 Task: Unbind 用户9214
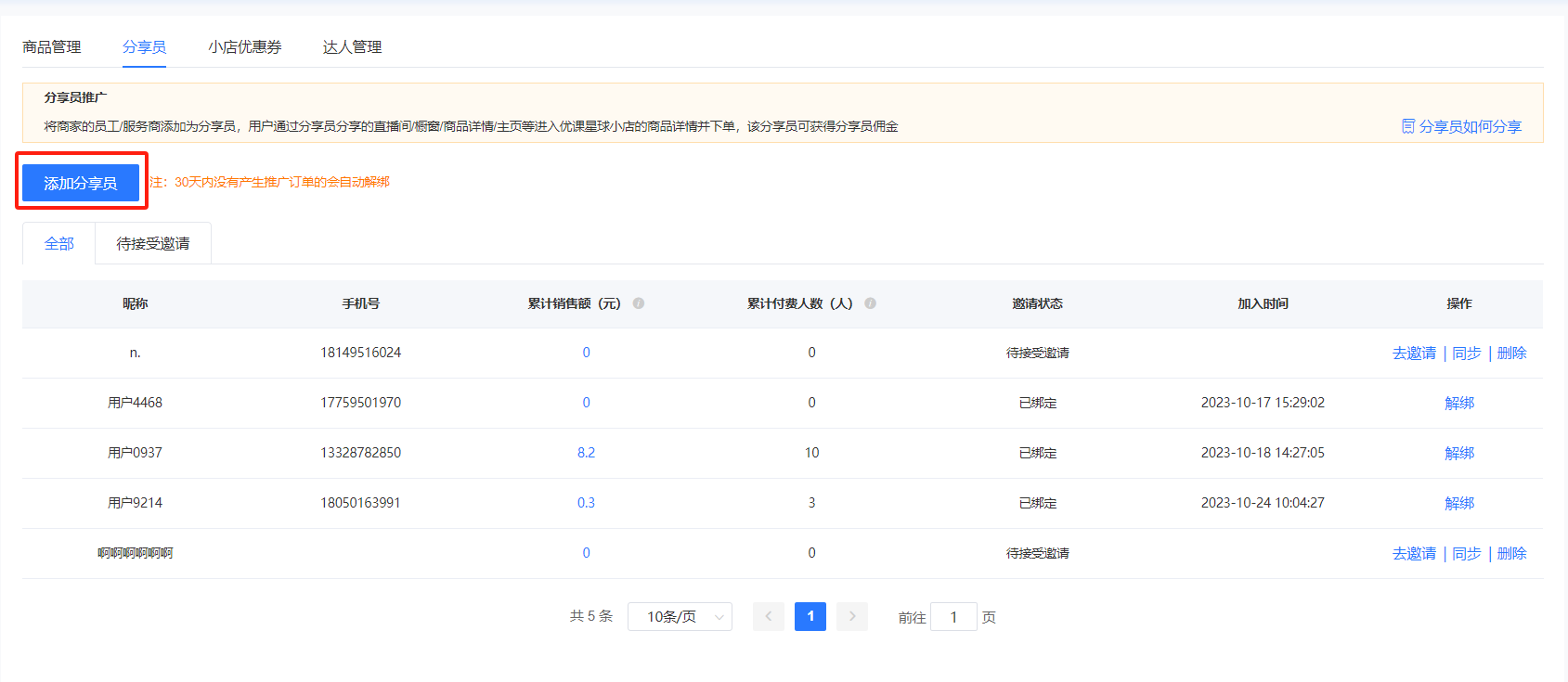pyautogui.click(x=1459, y=503)
